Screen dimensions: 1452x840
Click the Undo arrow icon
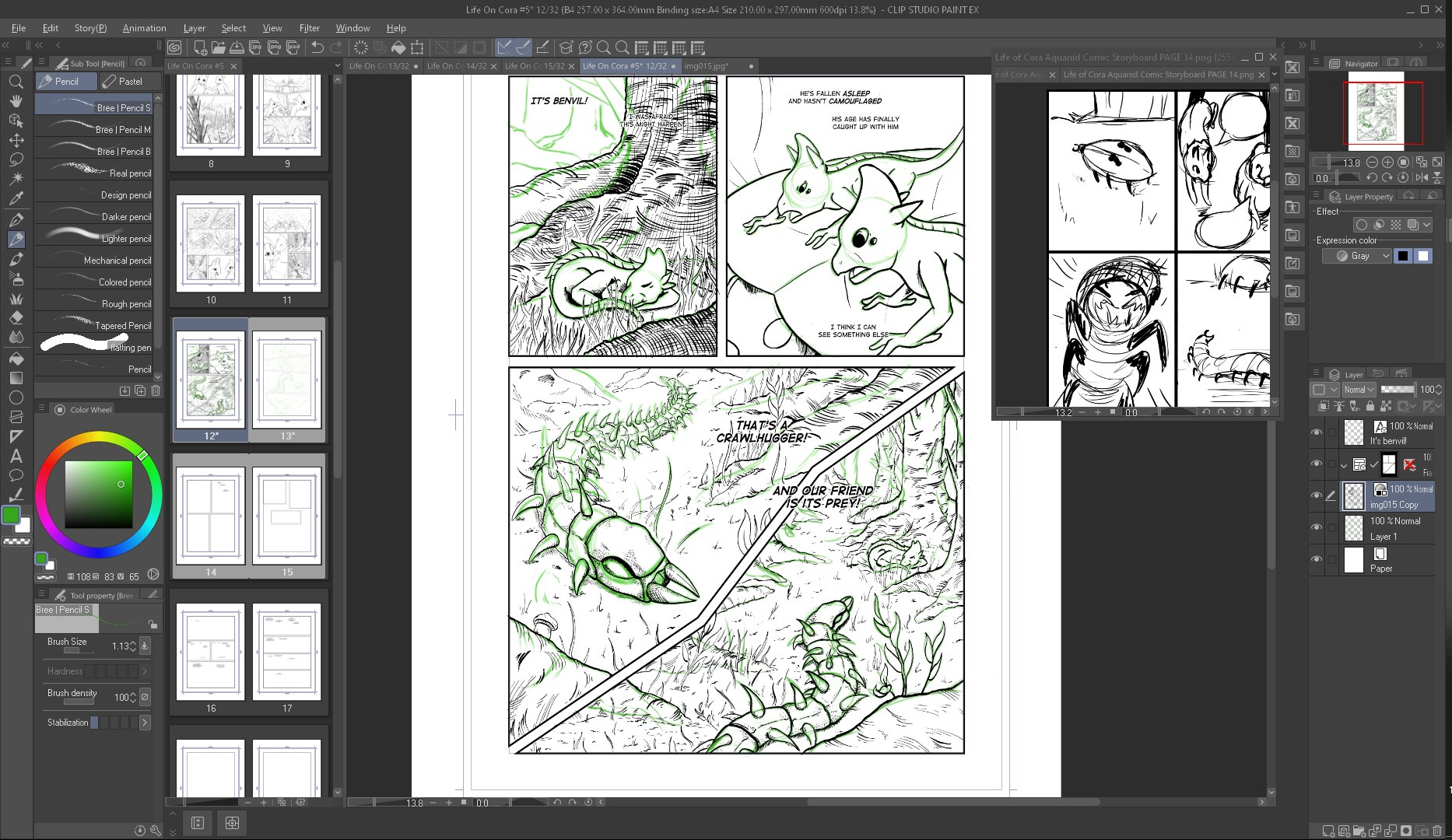317,47
